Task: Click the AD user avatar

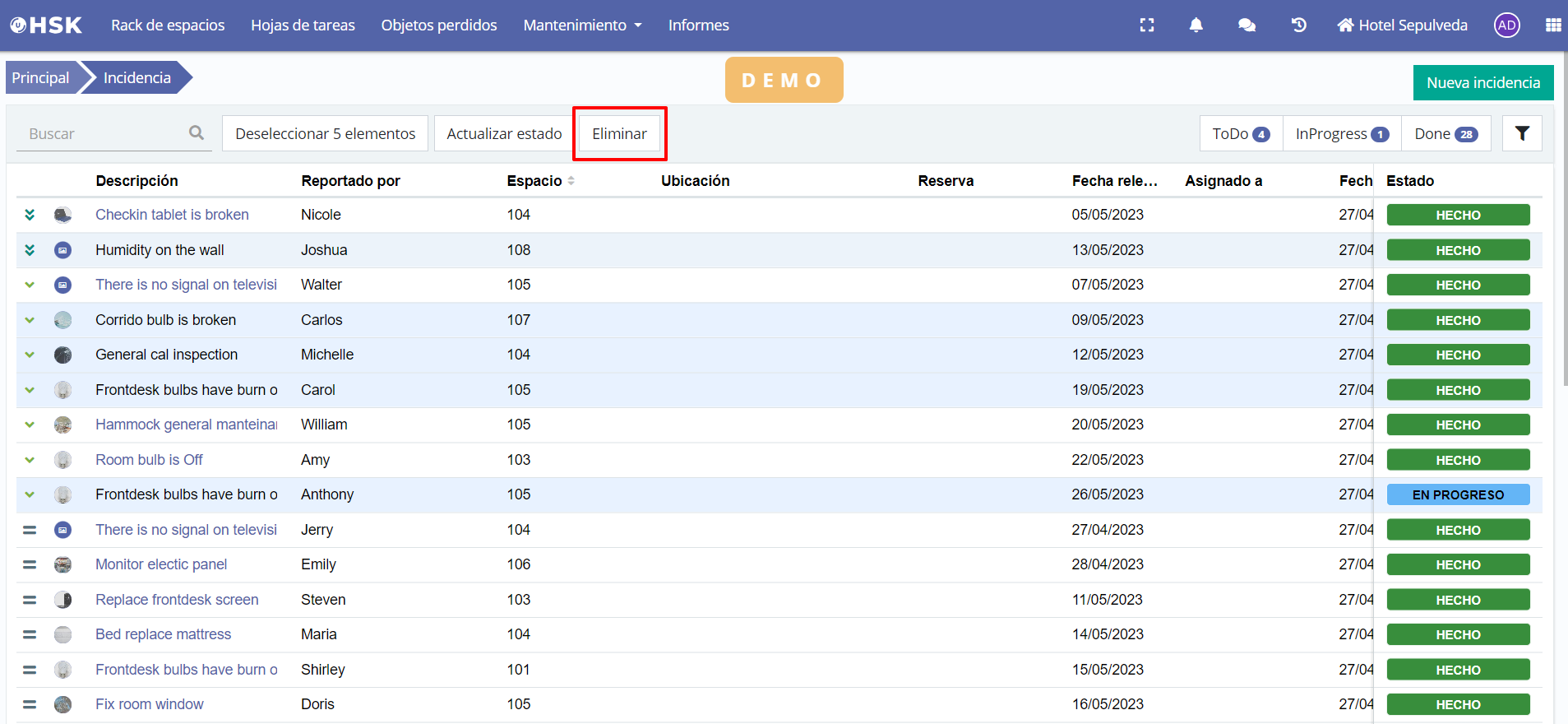Action: point(1506,26)
